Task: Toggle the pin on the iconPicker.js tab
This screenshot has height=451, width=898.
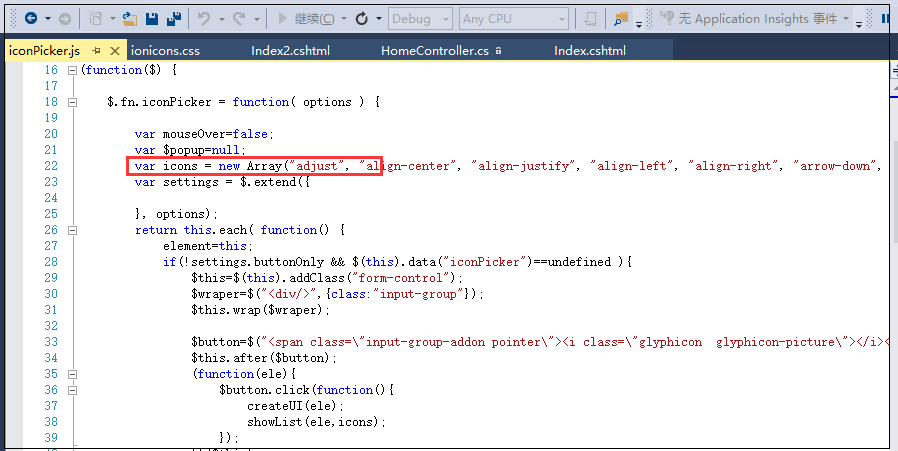Action: (96, 51)
